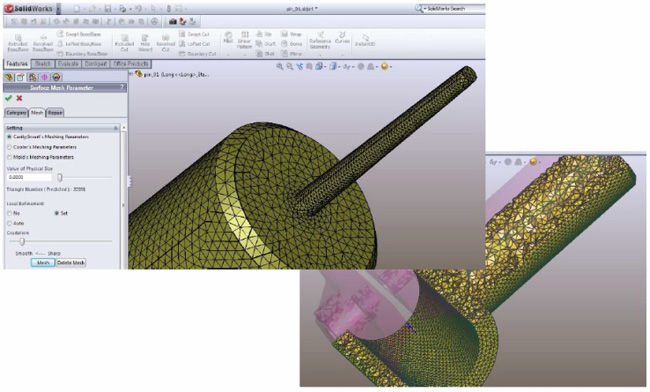Click the Extruded Boss/Base tool
The width and height of the screenshot is (650, 392).
18,43
